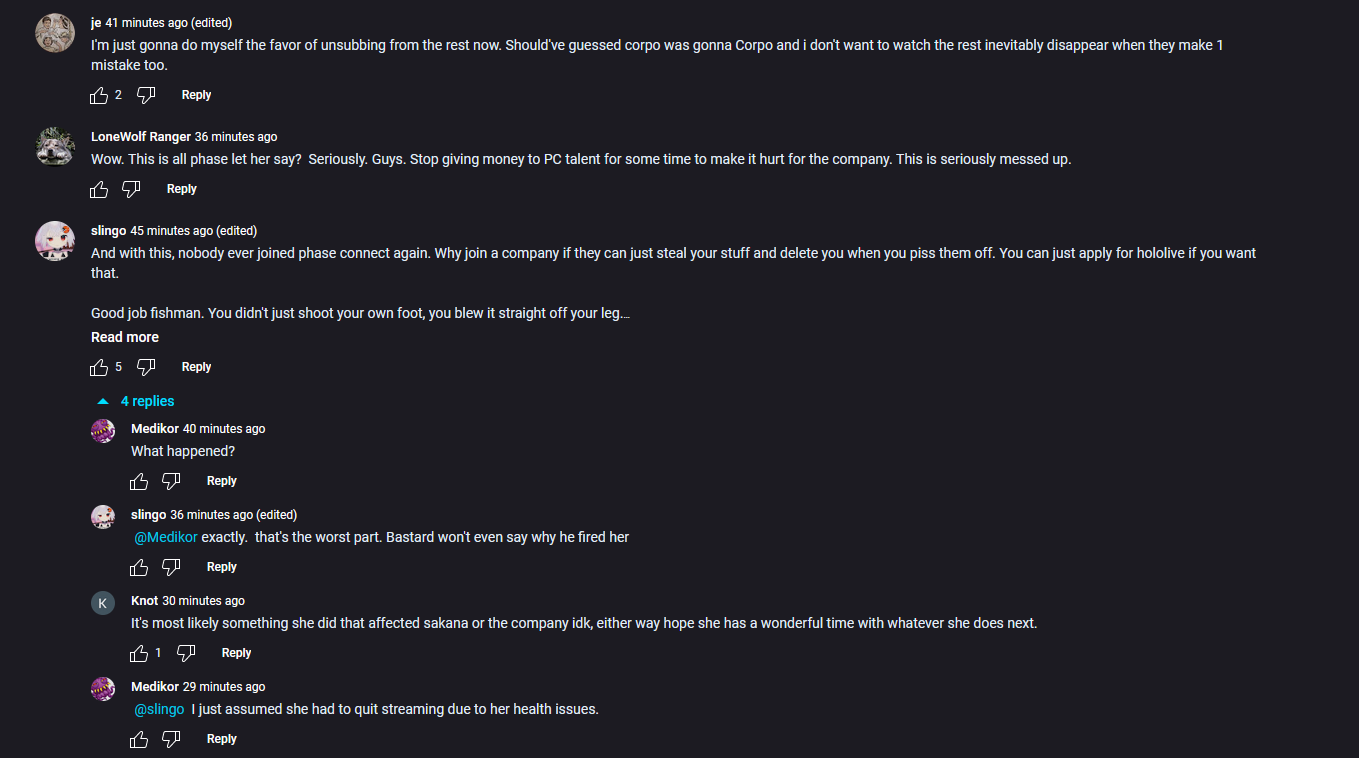Image resolution: width=1359 pixels, height=758 pixels.
Task: Collapse the 4 replies thread
Action: [135, 401]
